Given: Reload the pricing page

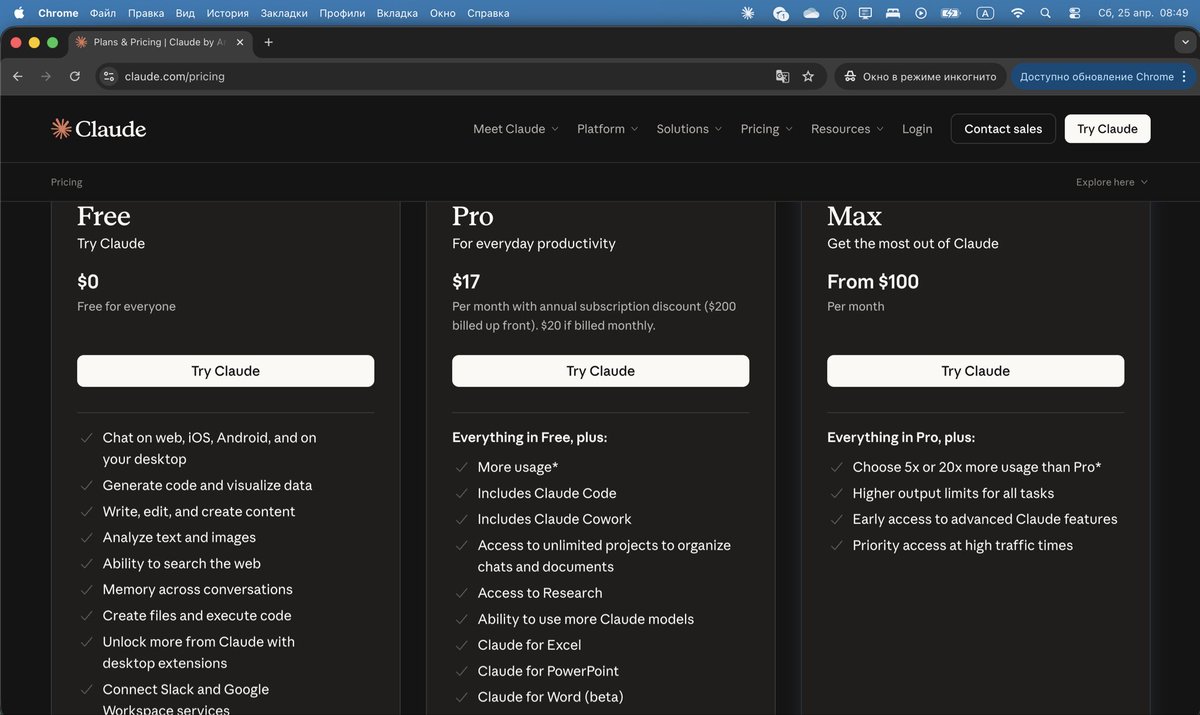Looking at the screenshot, I should 75,76.
